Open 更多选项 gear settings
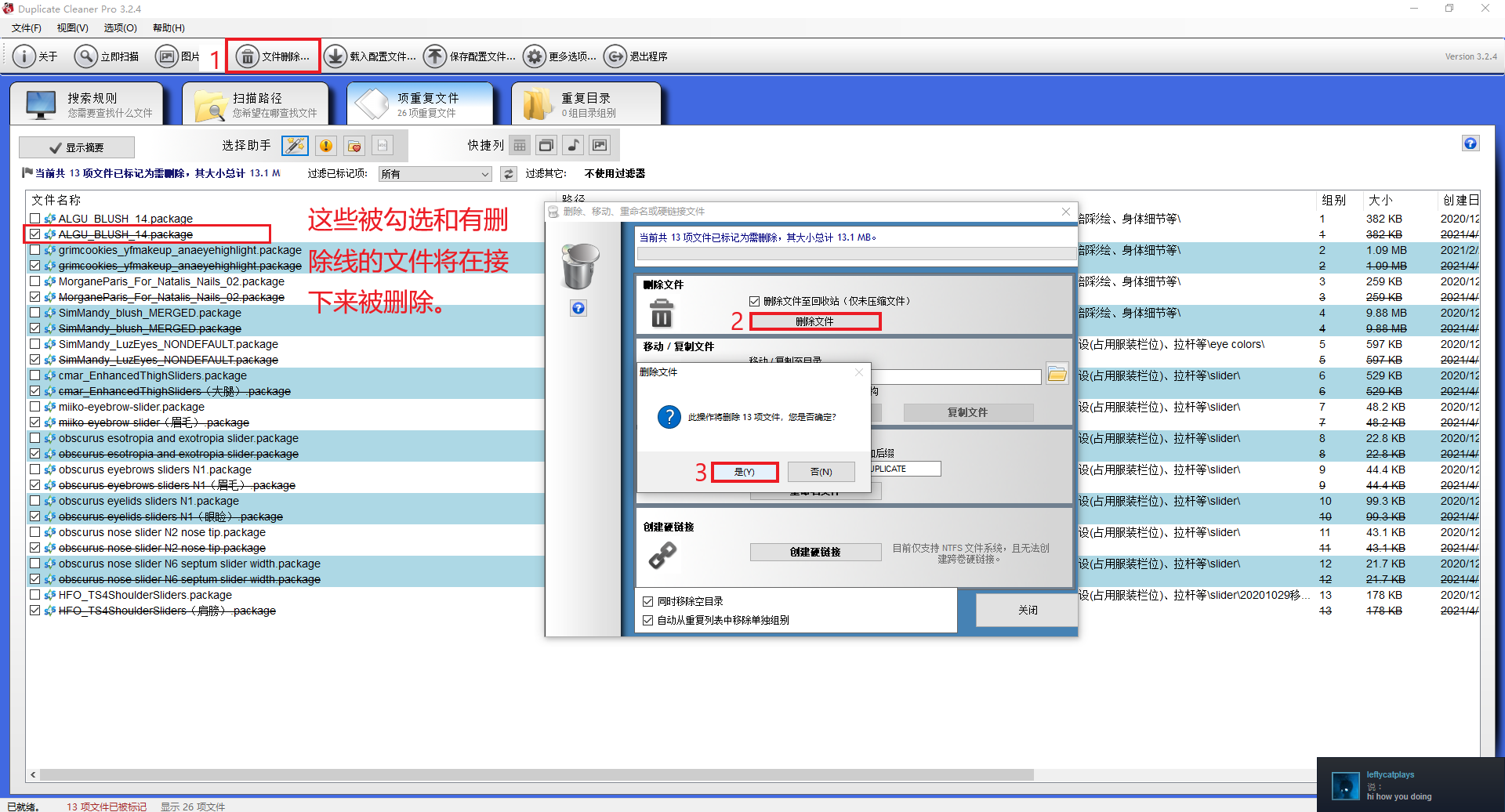1505x812 pixels. pyautogui.click(x=560, y=56)
